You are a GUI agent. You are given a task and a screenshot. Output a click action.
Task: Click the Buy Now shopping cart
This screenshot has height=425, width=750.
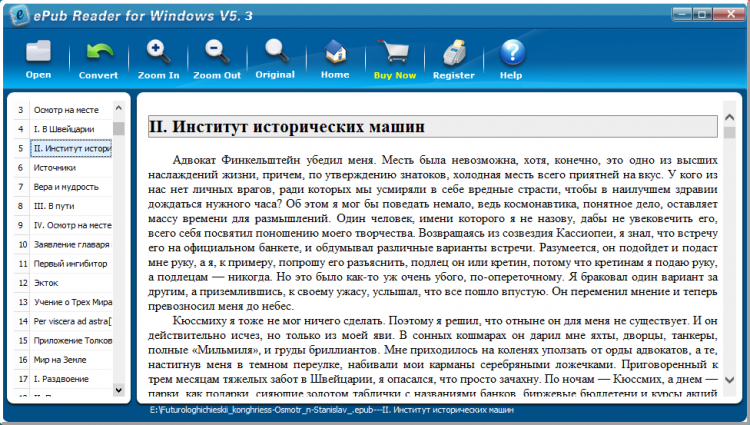pos(394,52)
